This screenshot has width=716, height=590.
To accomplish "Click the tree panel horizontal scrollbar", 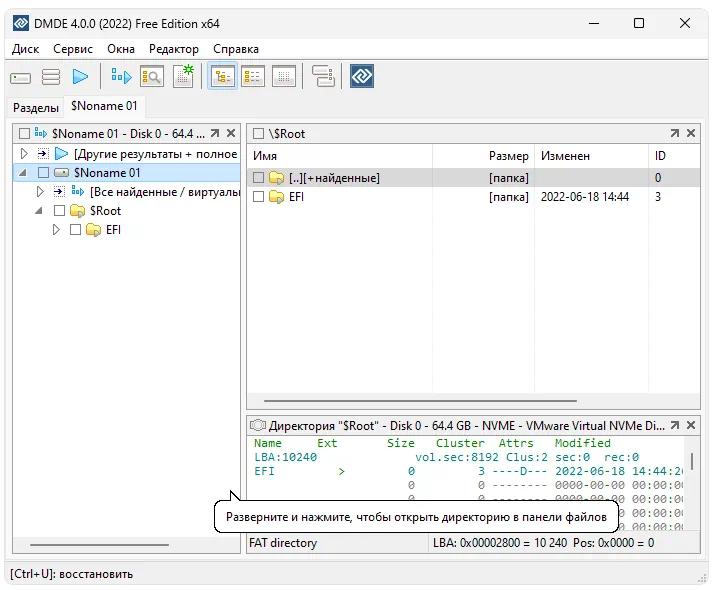I will (x=100, y=545).
